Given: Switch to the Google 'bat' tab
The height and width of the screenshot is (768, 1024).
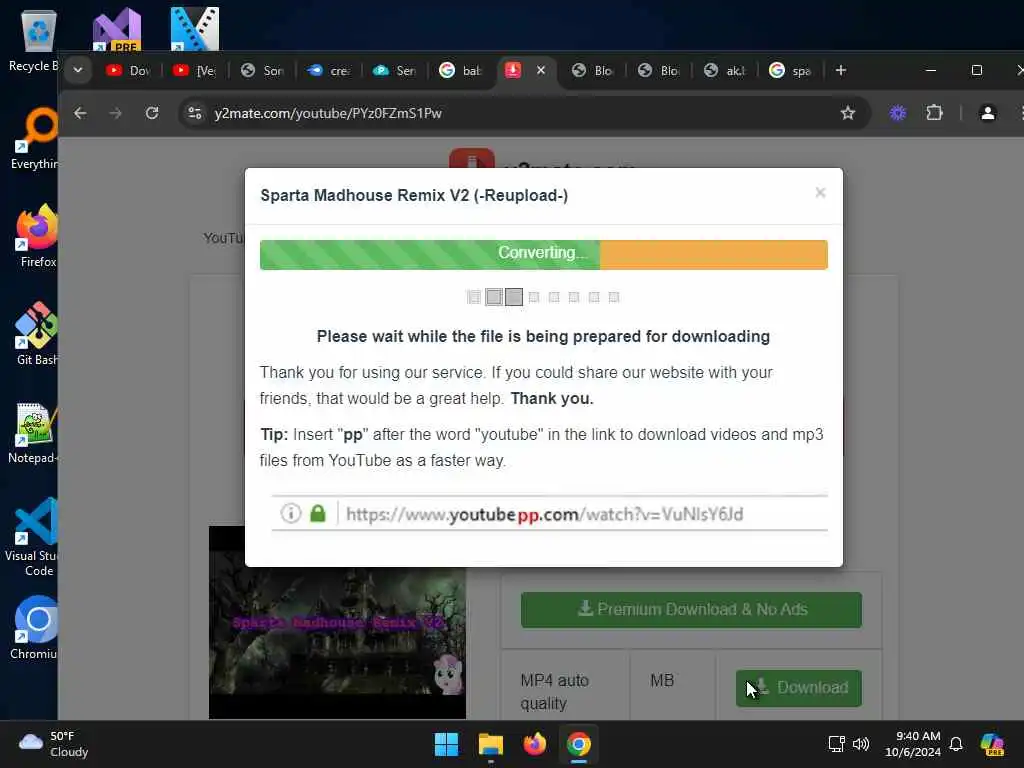Looking at the screenshot, I should (461, 71).
